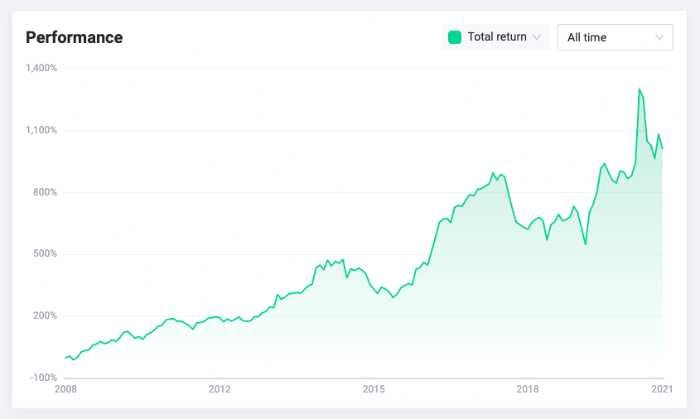700x419 pixels.
Task: Click the chevron inside All time box
Action: point(659,37)
